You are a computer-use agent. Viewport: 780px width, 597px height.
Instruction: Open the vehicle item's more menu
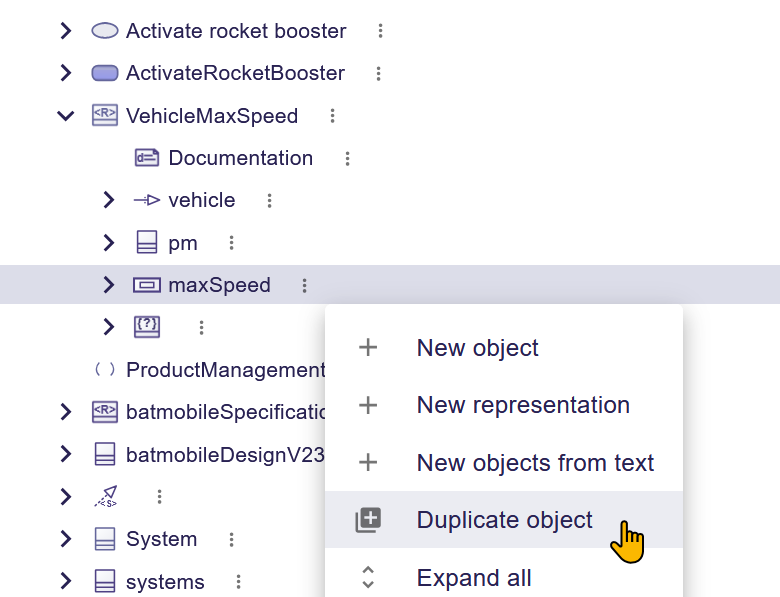(x=269, y=201)
